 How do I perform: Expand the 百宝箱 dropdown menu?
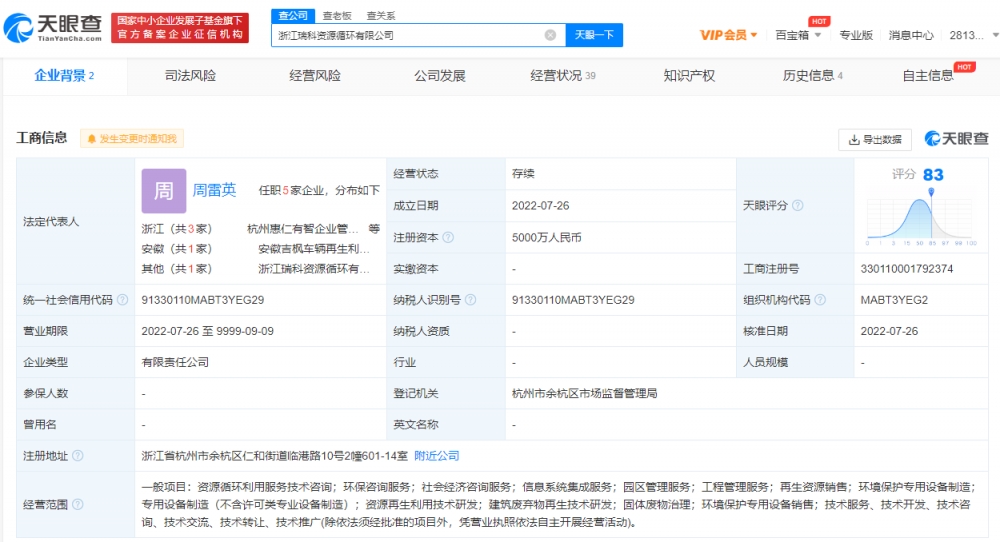(x=798, y=35)
